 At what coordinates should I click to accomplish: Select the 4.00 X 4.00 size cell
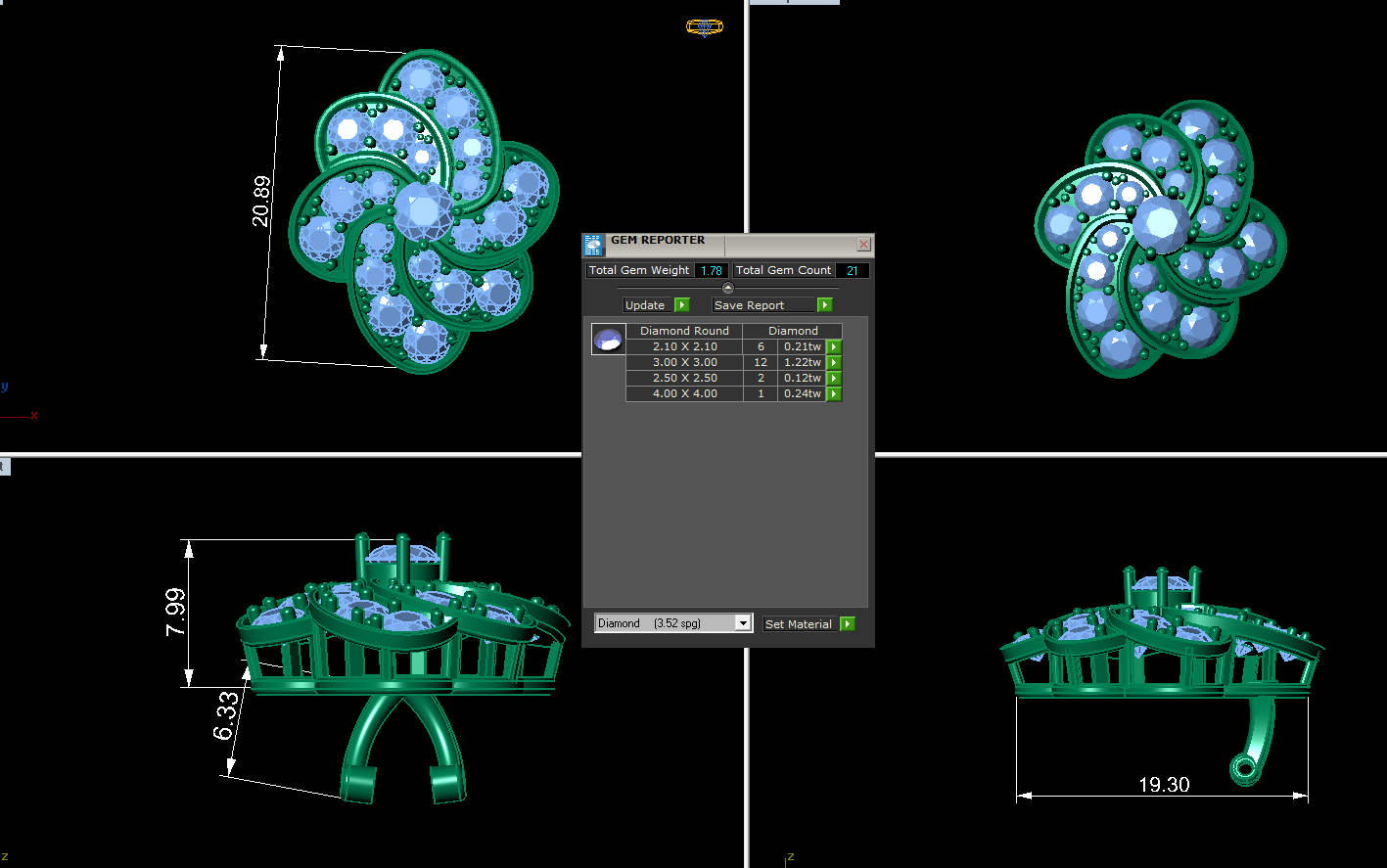pyautogui.click(x=684, y=393)
